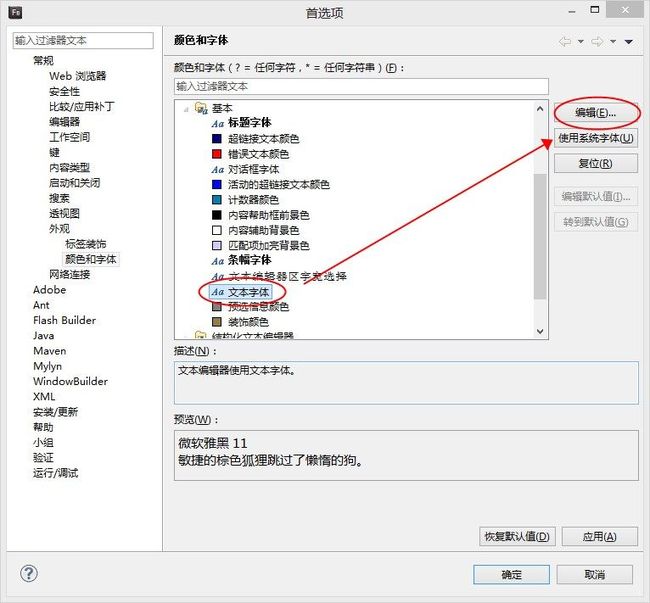Open 安装/更新 preferences category
This screenshot has width=650, height=603.
pos(55,412)
